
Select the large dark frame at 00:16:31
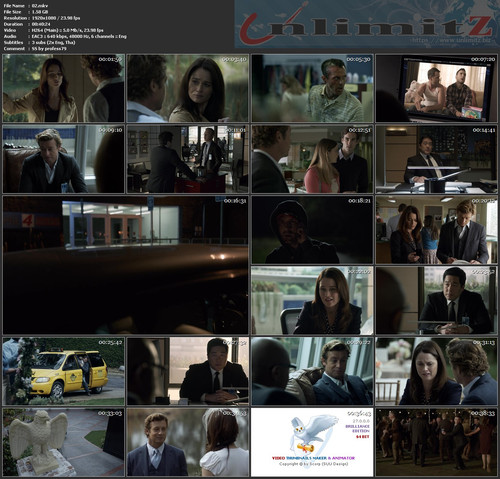tap(126, 265)
